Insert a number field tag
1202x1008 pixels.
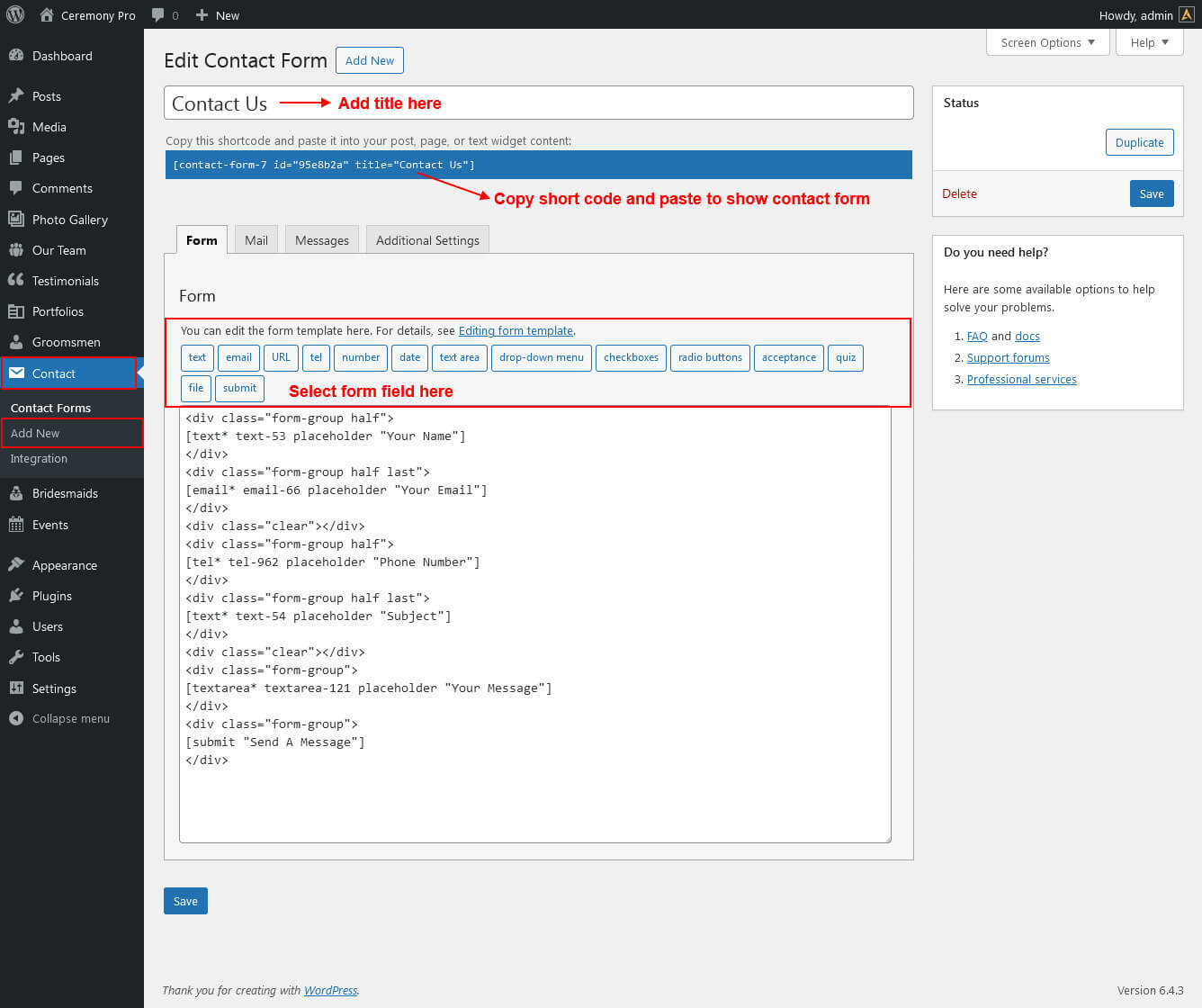click(x=361, y=357)
